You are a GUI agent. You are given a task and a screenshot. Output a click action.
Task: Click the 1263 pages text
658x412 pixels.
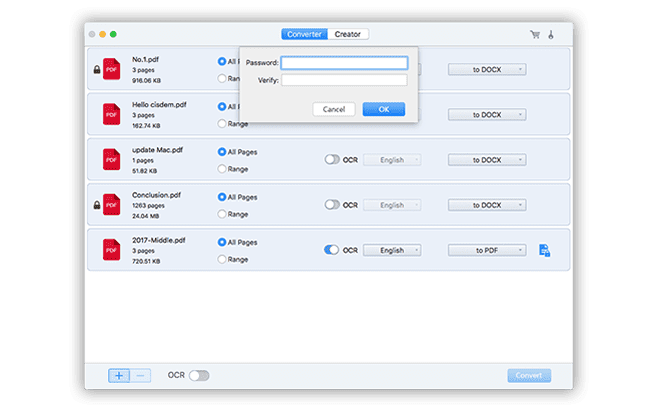(148, 206)
